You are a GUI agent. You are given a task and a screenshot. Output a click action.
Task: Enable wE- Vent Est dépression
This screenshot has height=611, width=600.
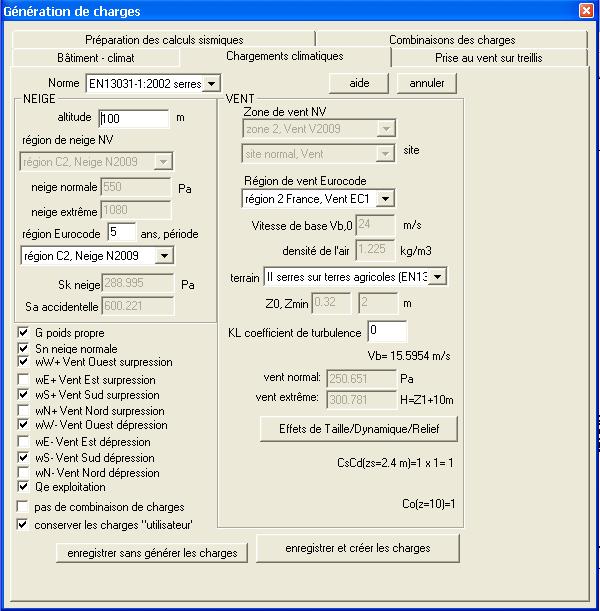pyautogui.click(x=23, y=441)
